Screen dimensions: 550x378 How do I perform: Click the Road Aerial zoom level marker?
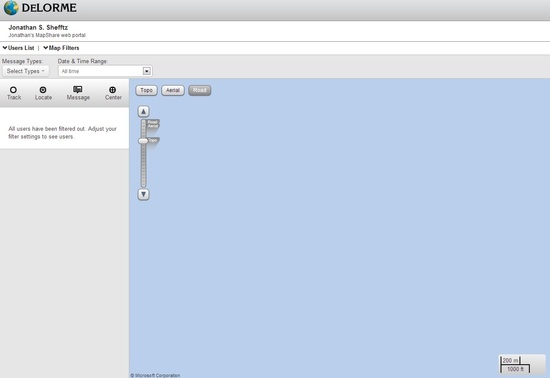click(x=153, y=124)
